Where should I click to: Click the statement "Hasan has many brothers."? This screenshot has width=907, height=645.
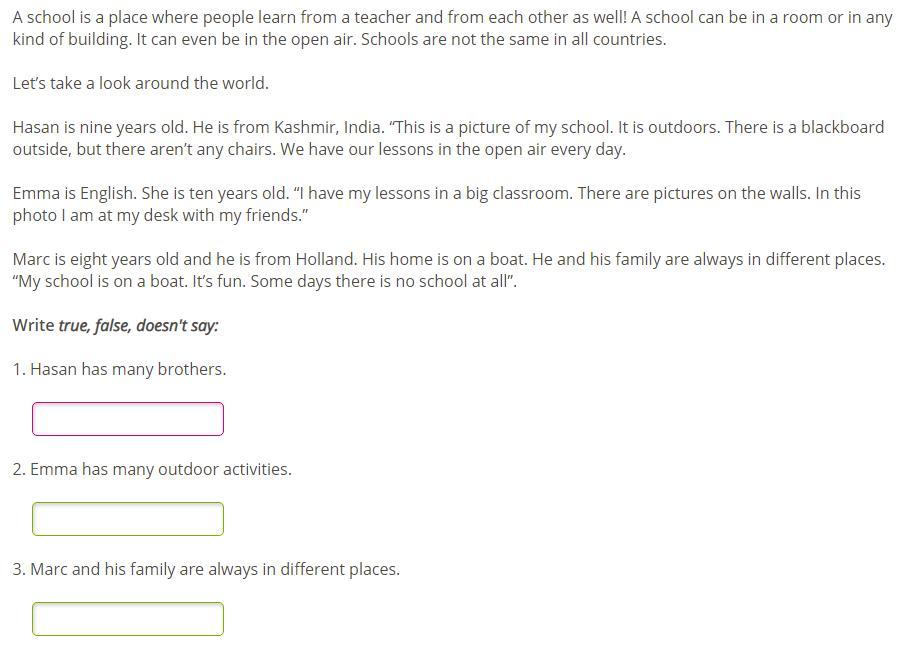[x=128, y=369]
